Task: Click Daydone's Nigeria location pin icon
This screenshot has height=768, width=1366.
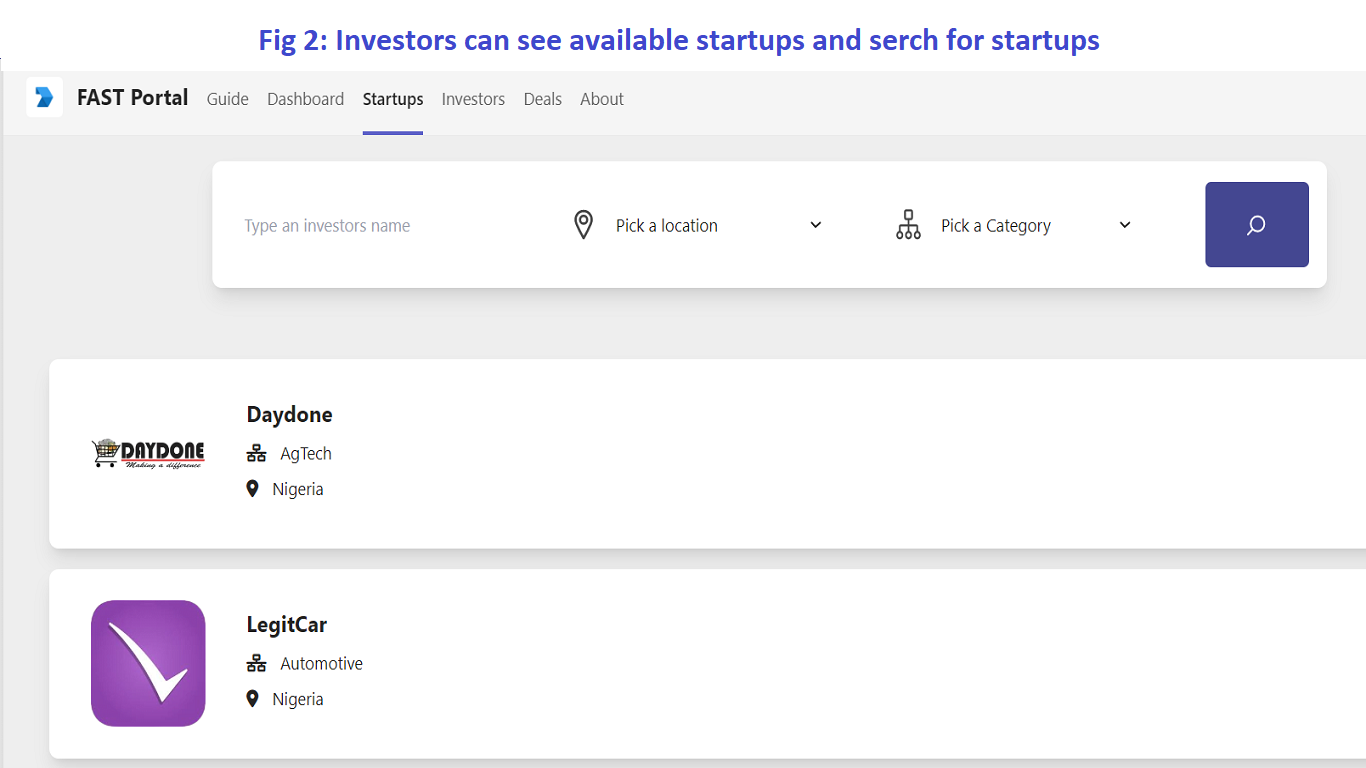Action: (252, 489)
